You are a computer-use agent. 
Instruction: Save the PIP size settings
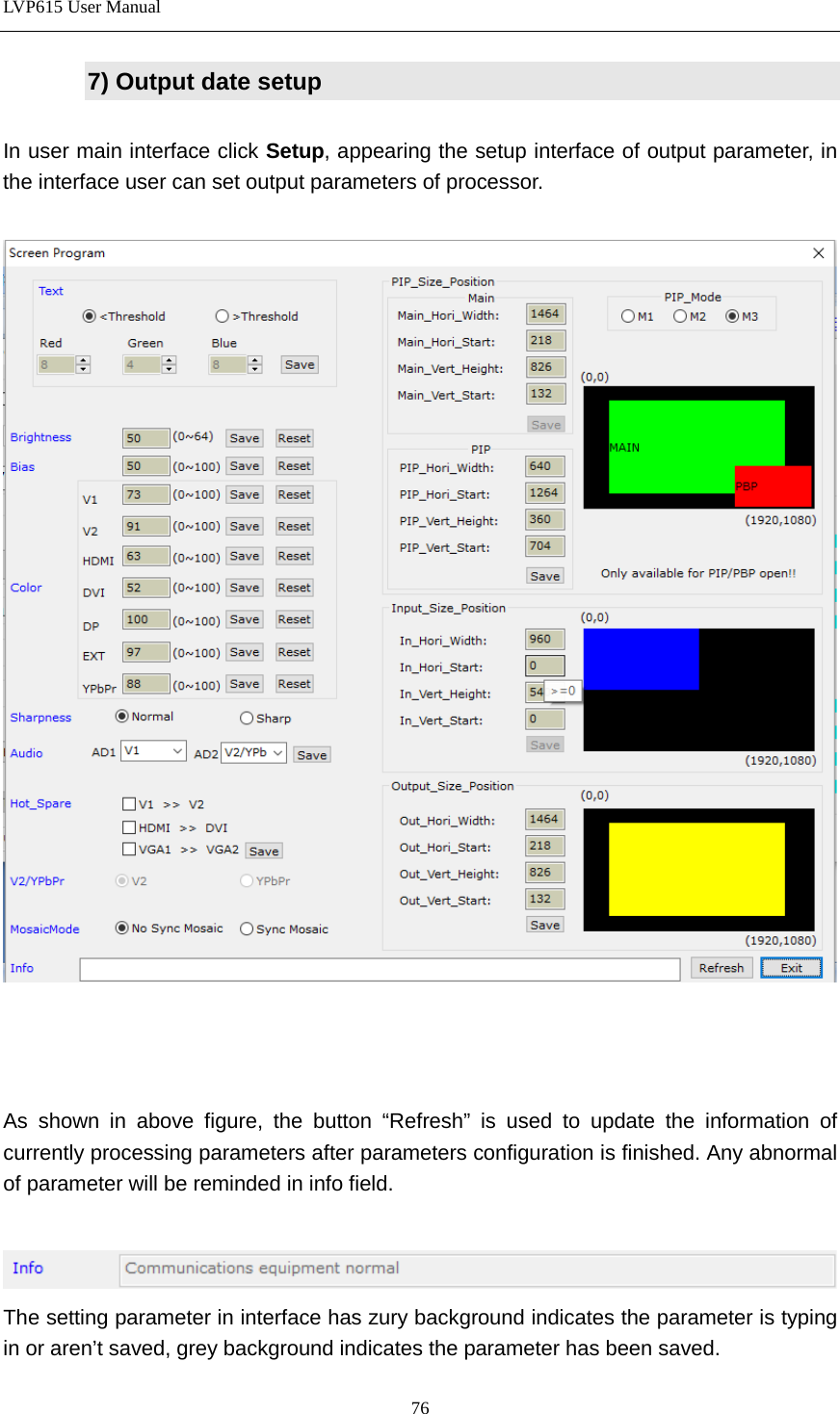545,576
